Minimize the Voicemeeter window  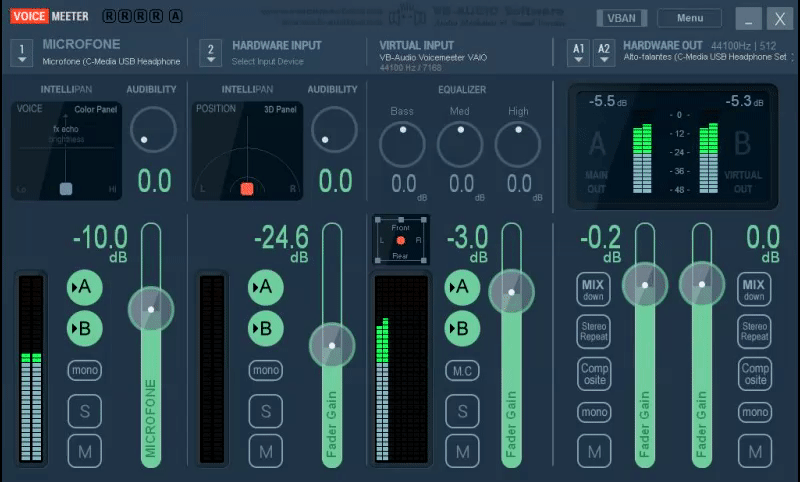pyautogui.click(x=748, y=18)
